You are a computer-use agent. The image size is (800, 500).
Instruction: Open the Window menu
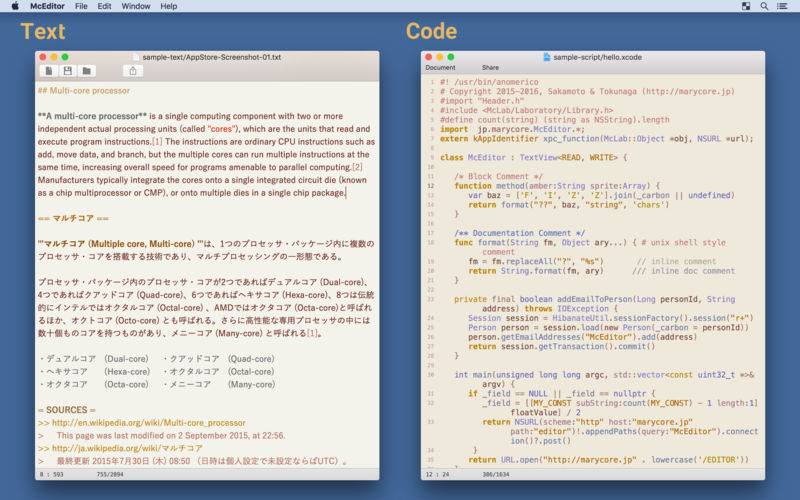point(136,6)
